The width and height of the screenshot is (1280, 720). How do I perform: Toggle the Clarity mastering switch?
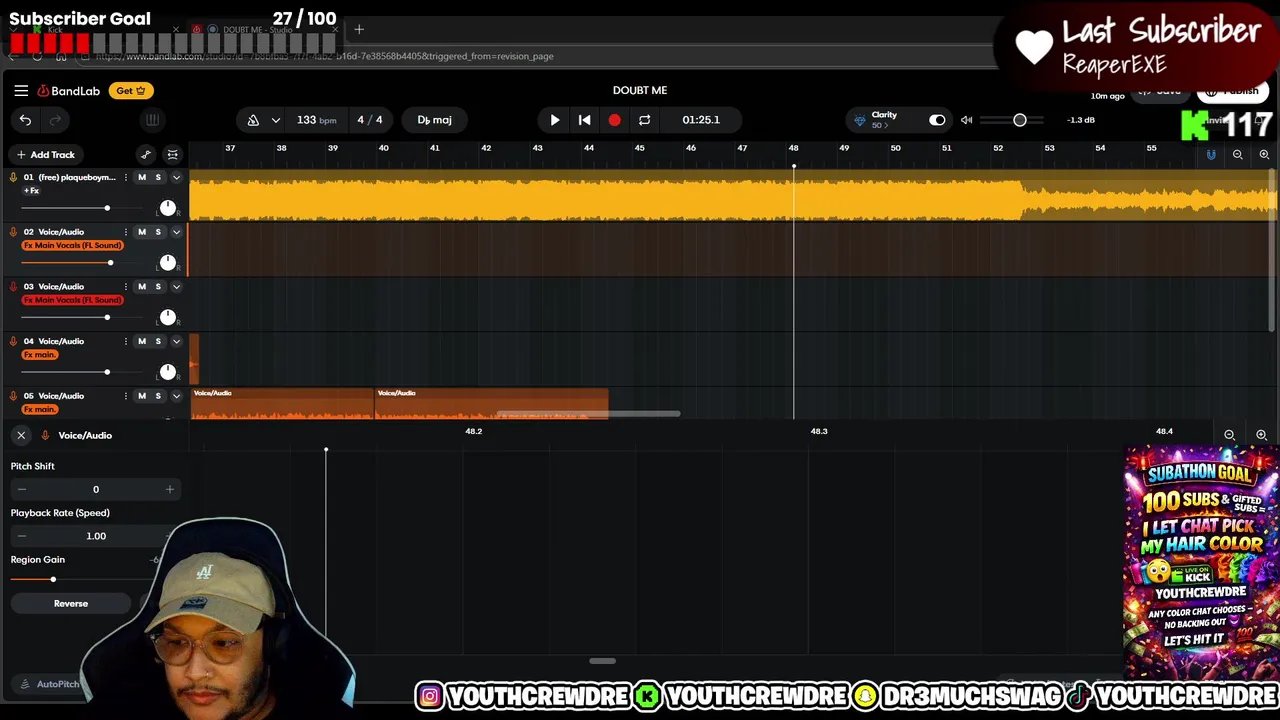tap(937, 120)
